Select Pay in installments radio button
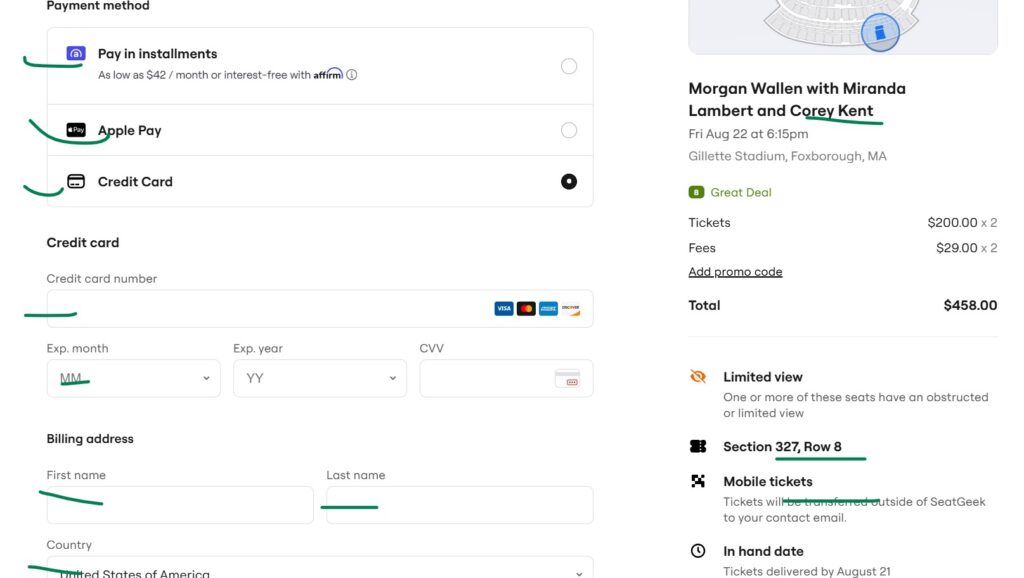Screen dimensions: 1024x578 coord(569,66)
